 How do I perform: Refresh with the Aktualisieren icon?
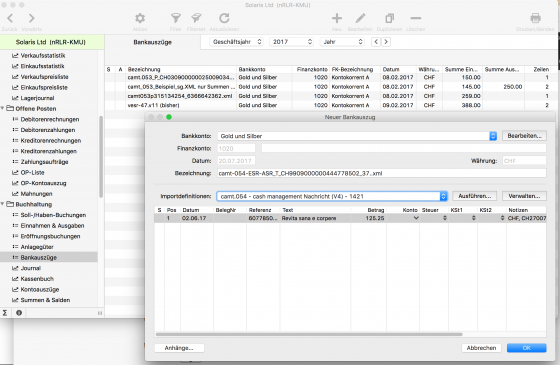224,18
